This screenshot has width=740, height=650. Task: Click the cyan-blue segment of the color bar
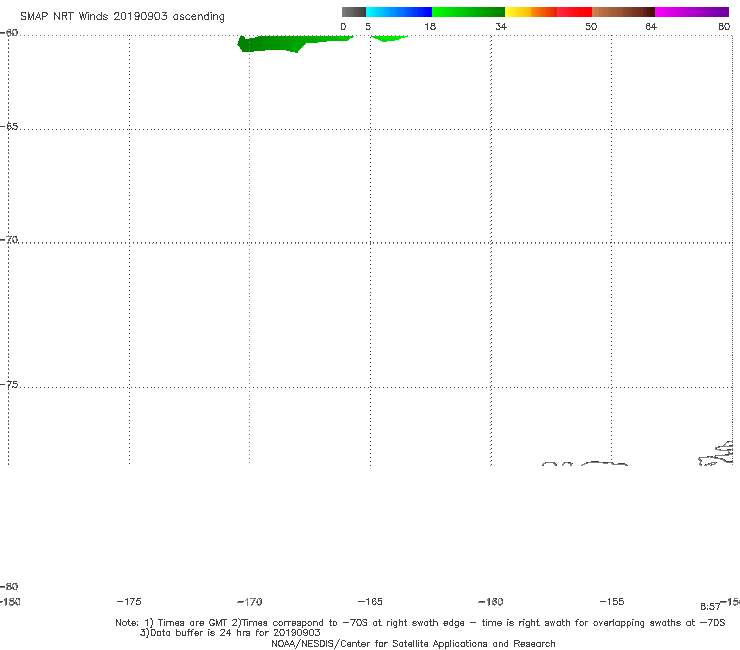pyautogui.click(x=399, y=12)
